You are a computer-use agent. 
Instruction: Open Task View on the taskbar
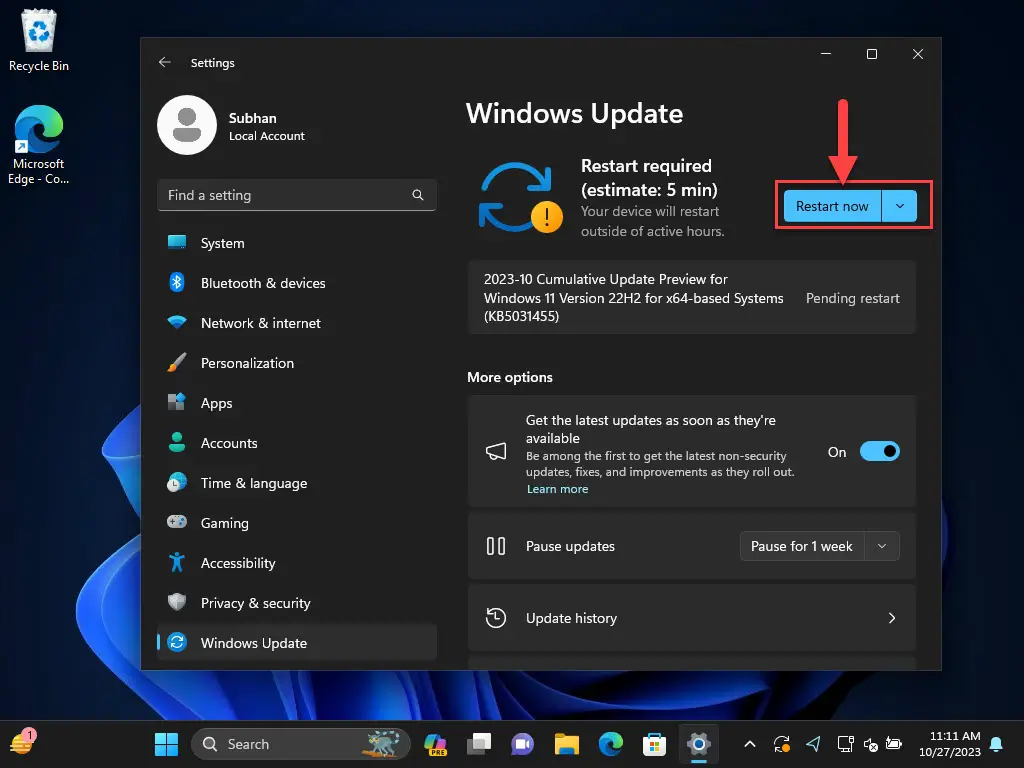pos(479,744)
